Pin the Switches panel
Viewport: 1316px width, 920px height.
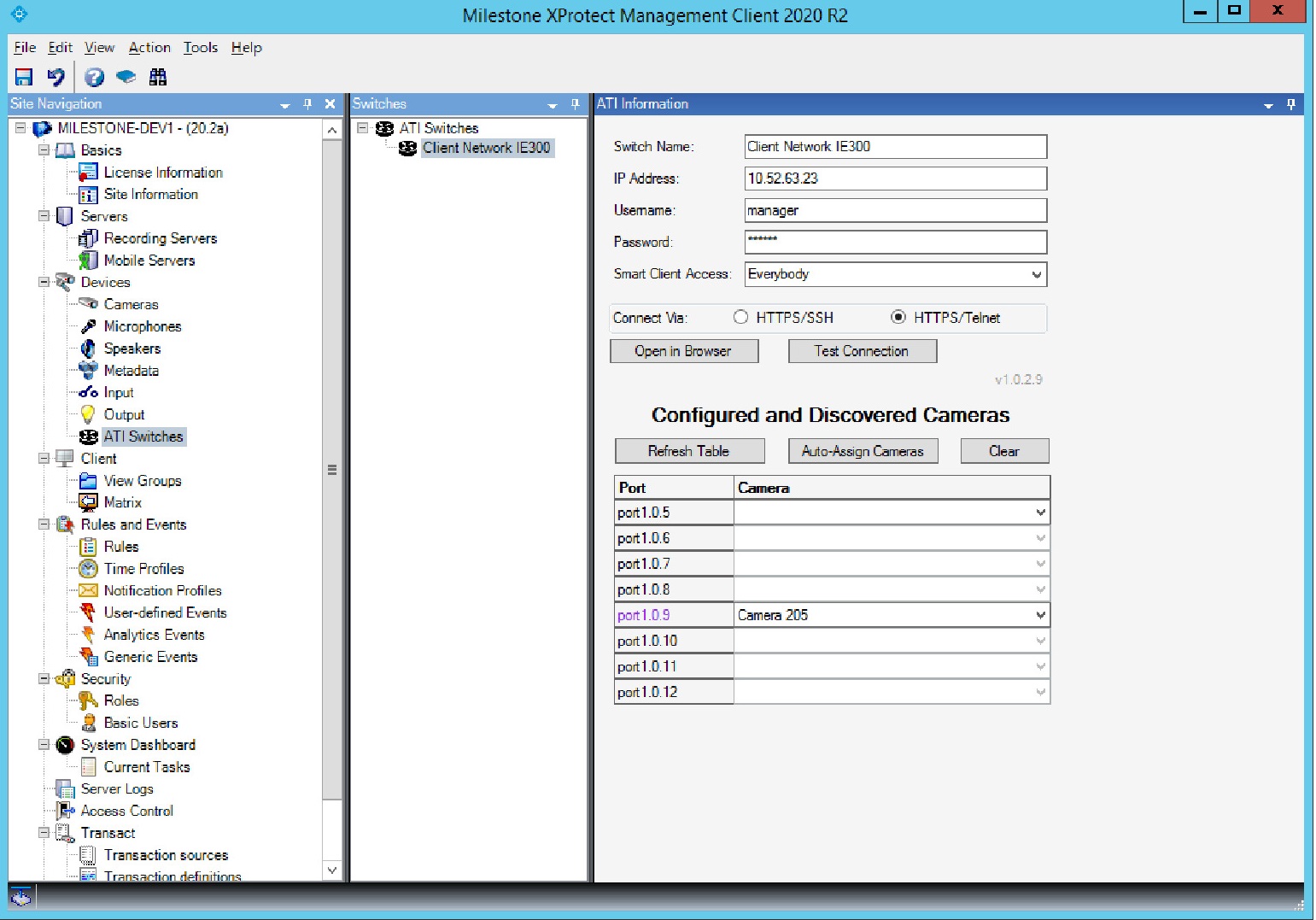575,104
